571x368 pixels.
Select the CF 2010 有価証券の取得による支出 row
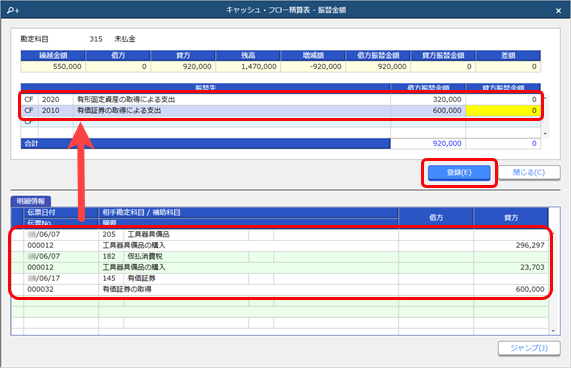click(280, 110)
